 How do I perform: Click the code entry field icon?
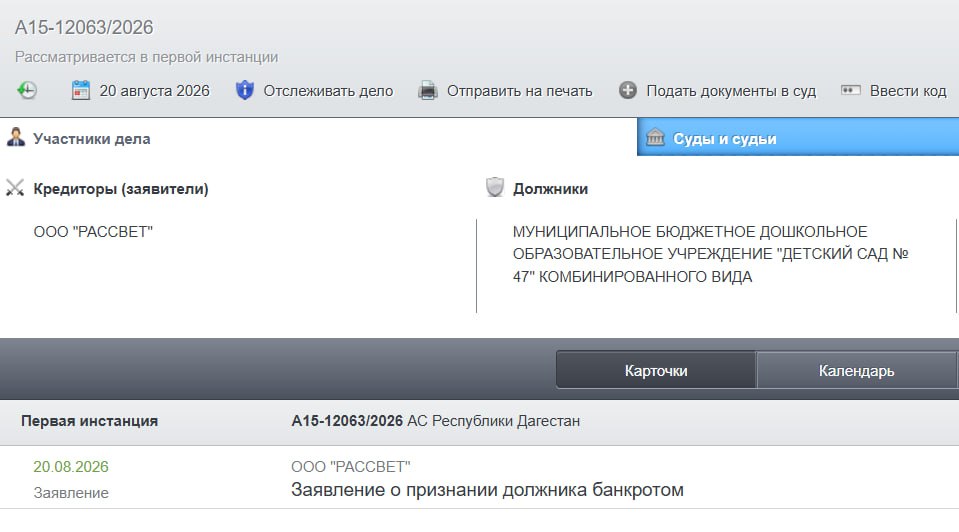coord(851,91)
